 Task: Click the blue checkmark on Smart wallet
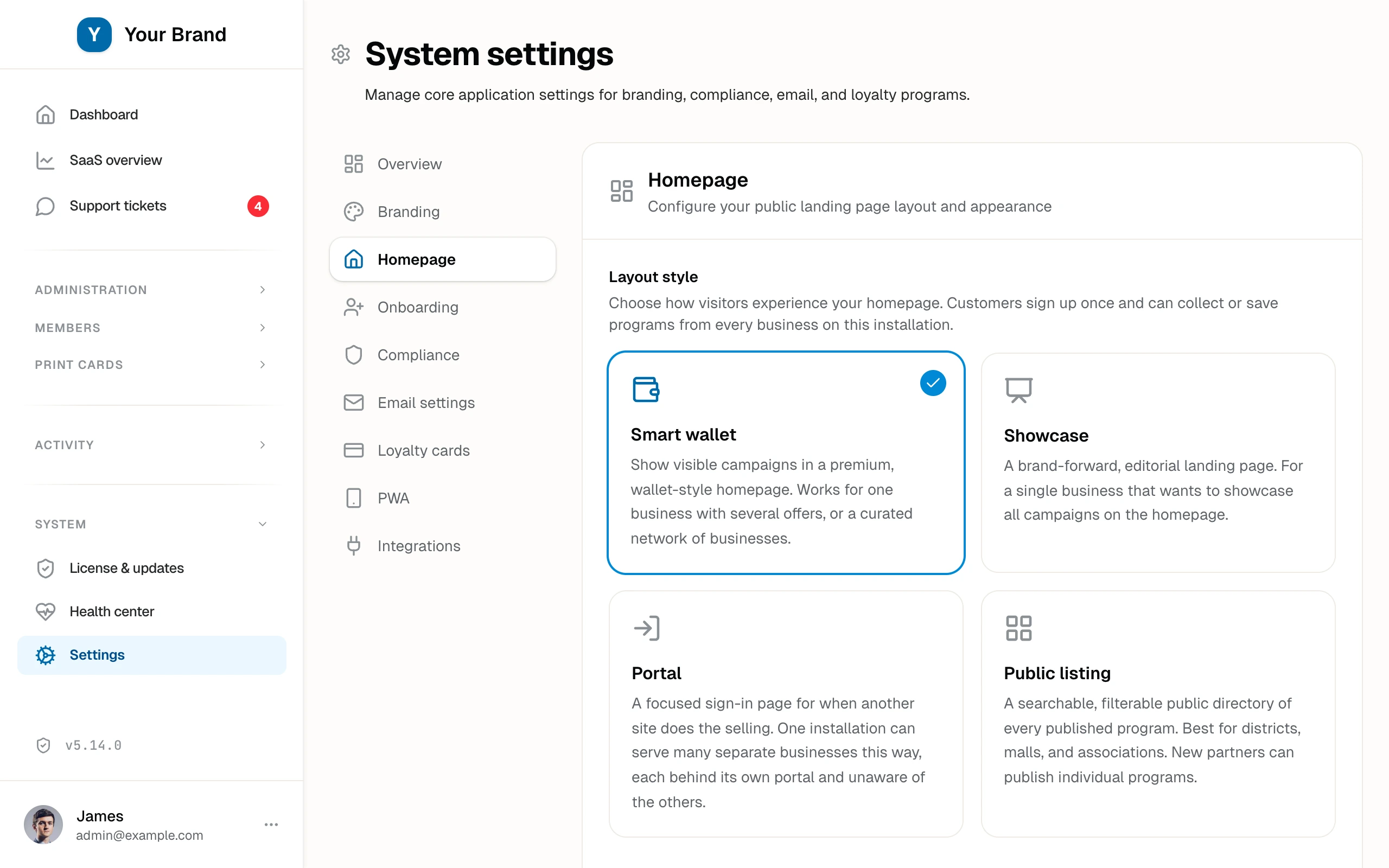tap(933, 383)
